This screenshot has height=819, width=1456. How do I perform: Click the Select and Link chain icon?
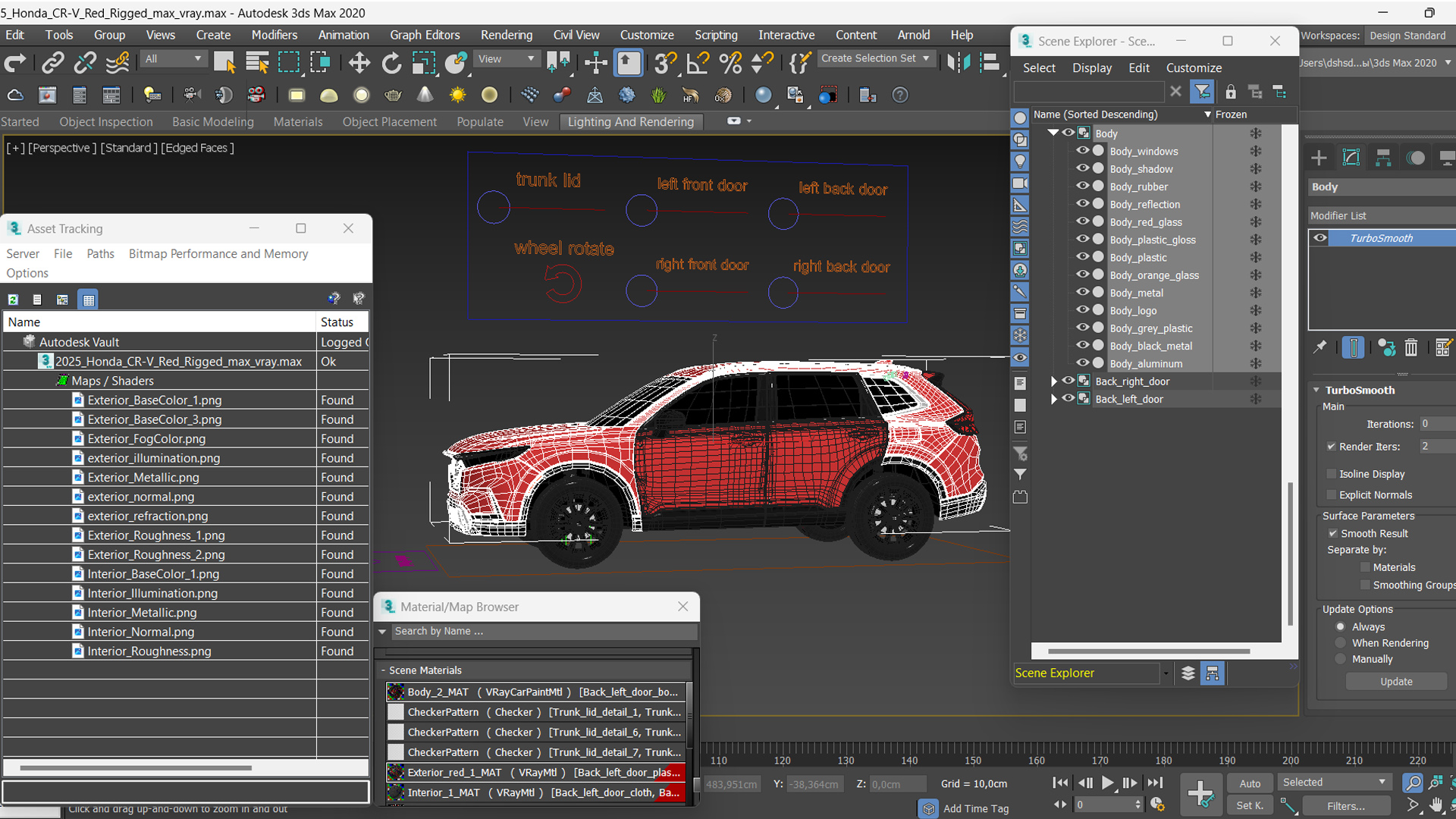[x=52, y=63]
